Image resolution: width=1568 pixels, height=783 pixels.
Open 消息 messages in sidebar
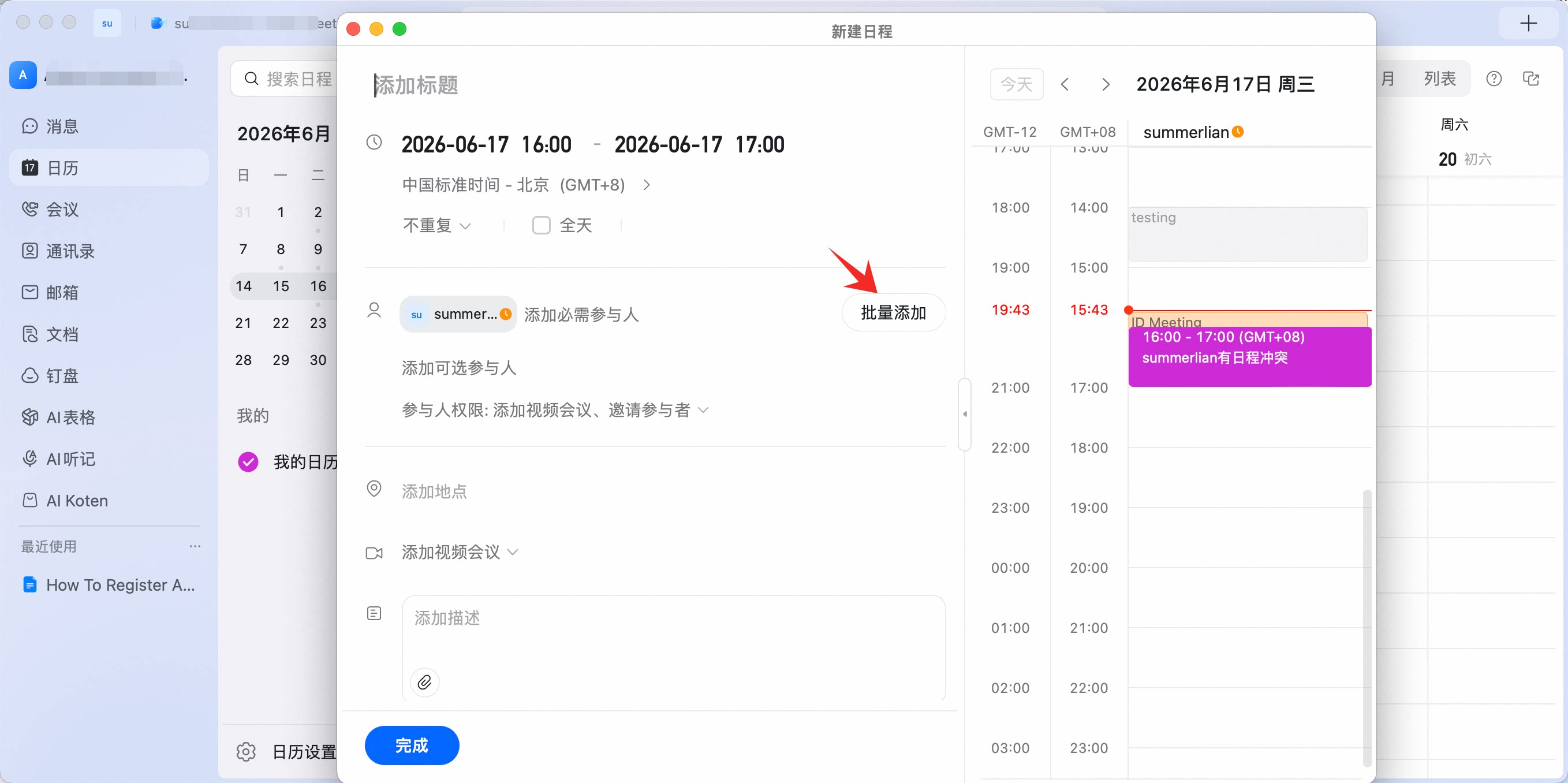50,126
